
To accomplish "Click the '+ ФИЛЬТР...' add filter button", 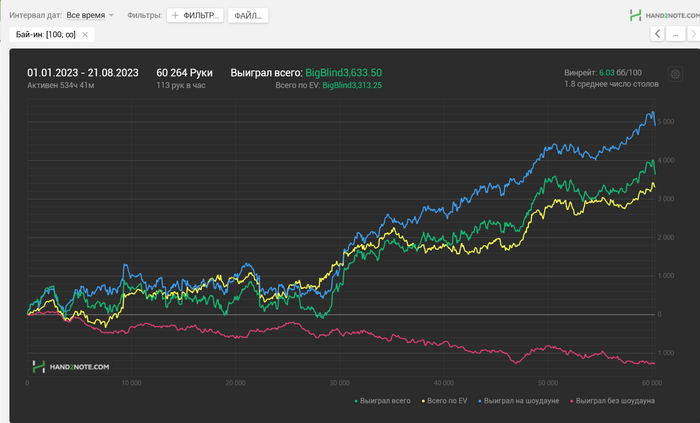I will (x=195, y=15).
